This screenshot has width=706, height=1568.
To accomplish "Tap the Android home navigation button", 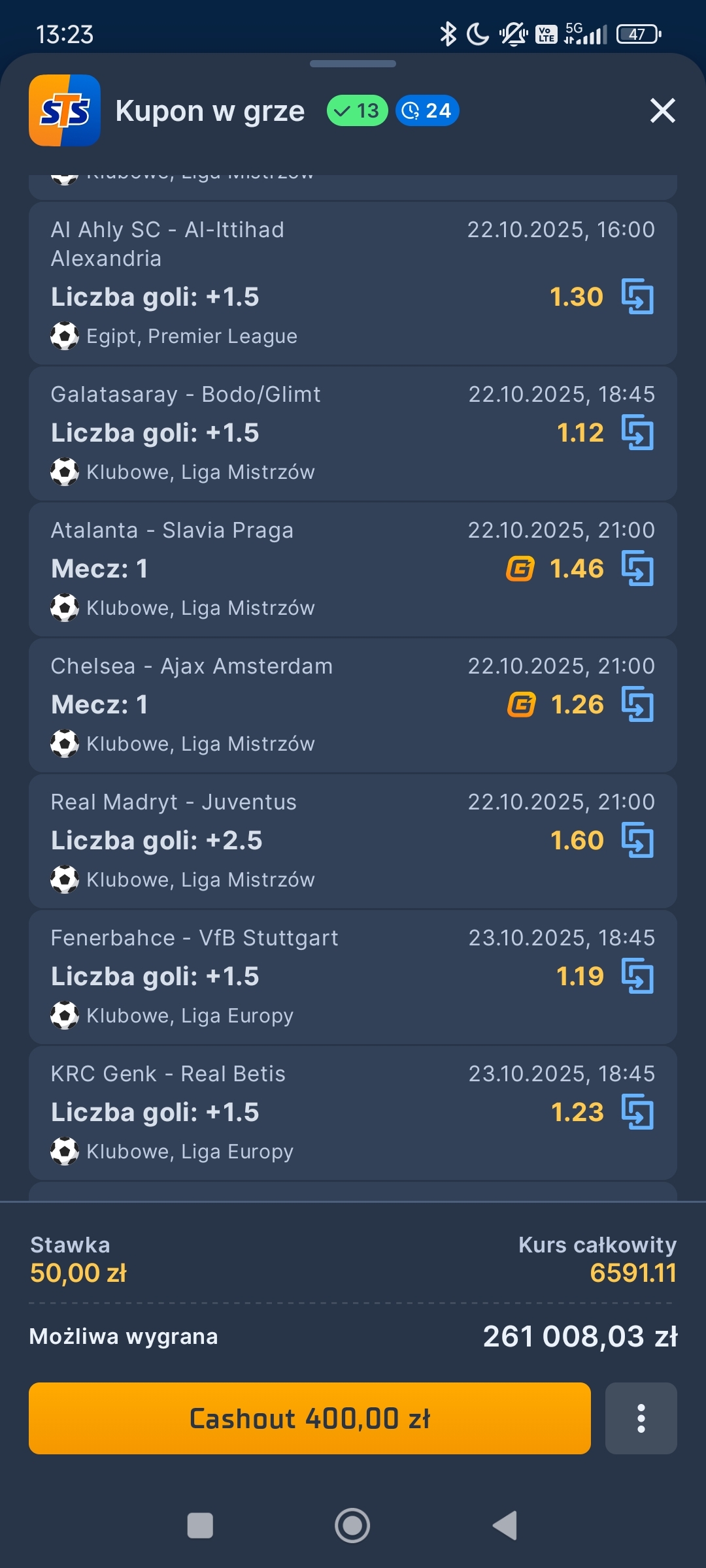I will click(x=352, y=1526).
